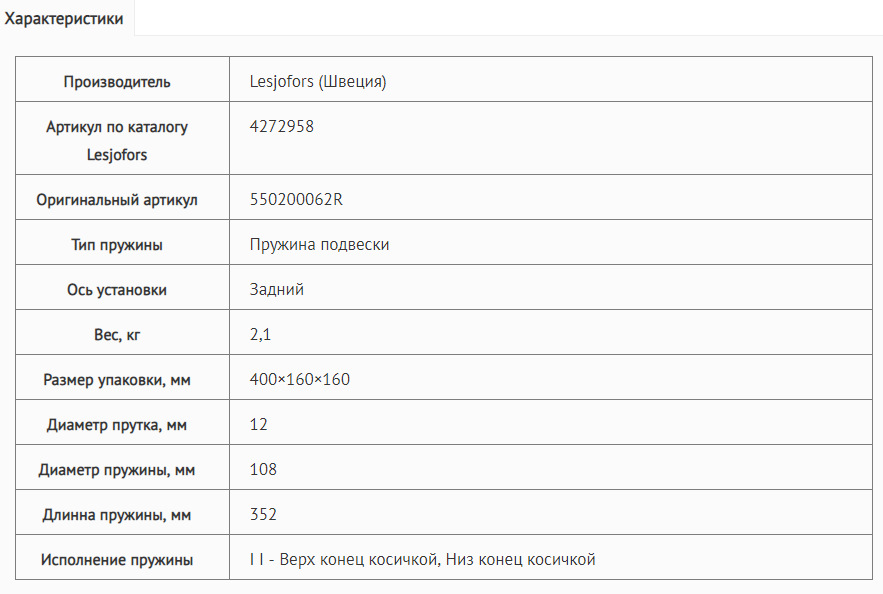Select the package size 400×160×160
Screen dimensions: 883x594
(x=300, y=380)
